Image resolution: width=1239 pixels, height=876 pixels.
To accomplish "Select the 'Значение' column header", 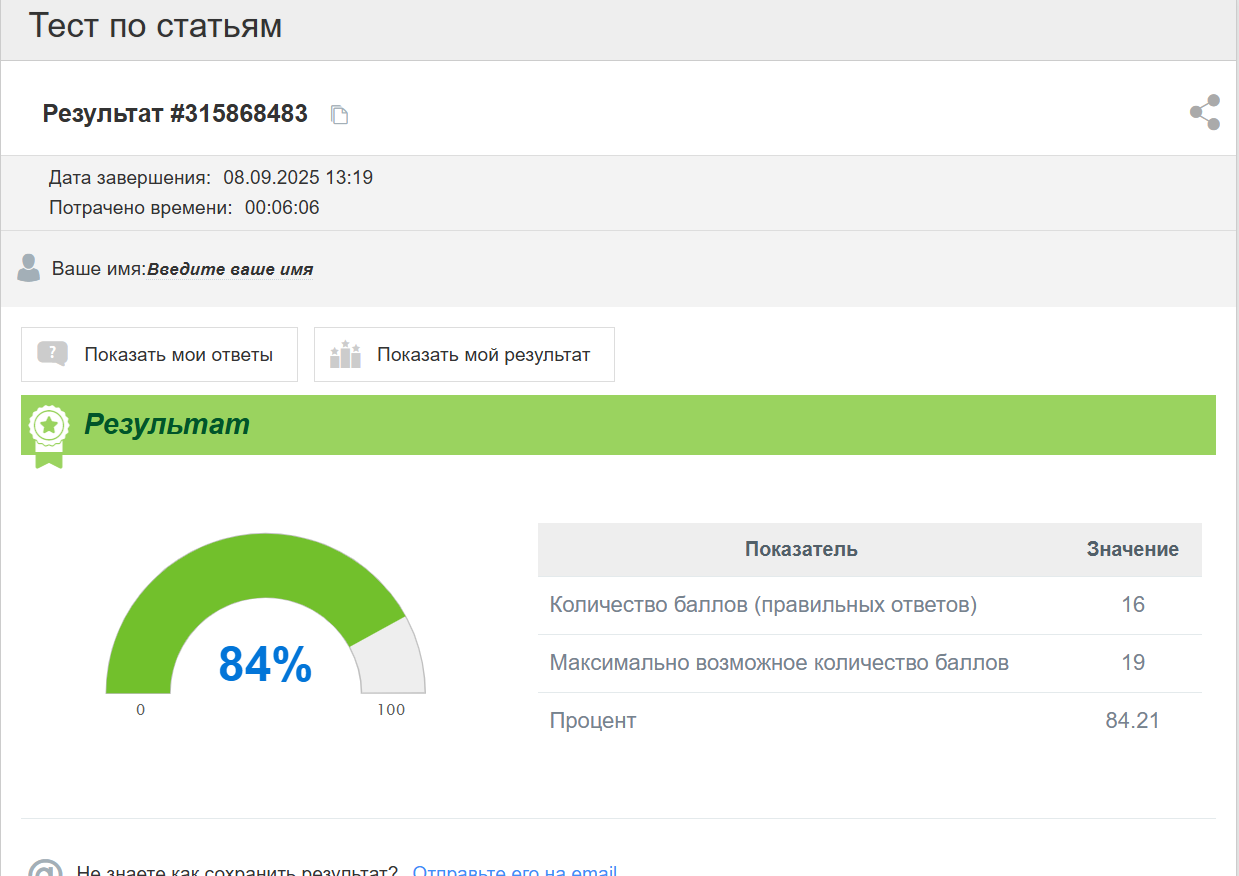I will point(1132,549).
